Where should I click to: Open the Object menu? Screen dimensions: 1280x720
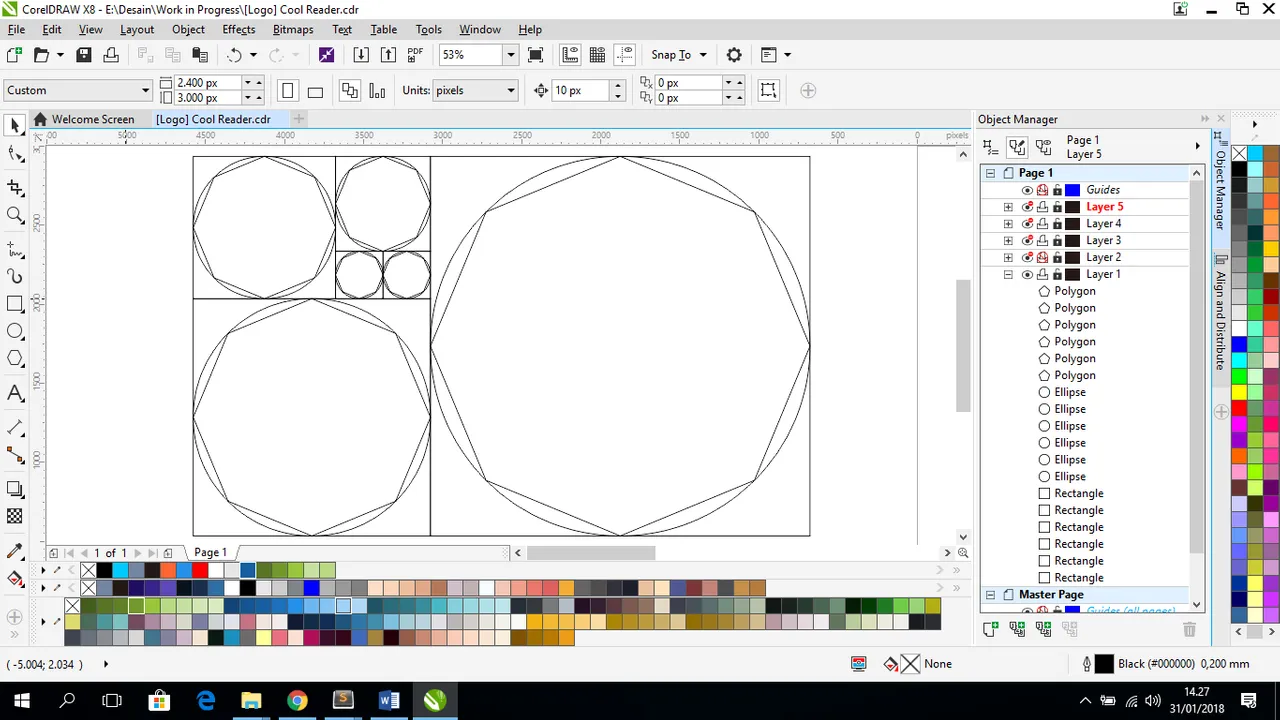click(x=188, y=29)
